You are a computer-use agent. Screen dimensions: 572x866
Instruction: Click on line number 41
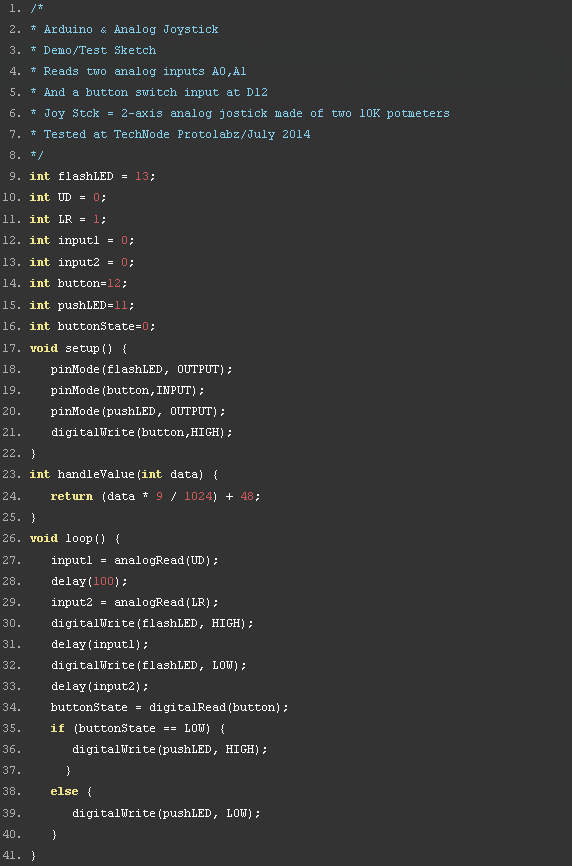click(x=11, y=855)
